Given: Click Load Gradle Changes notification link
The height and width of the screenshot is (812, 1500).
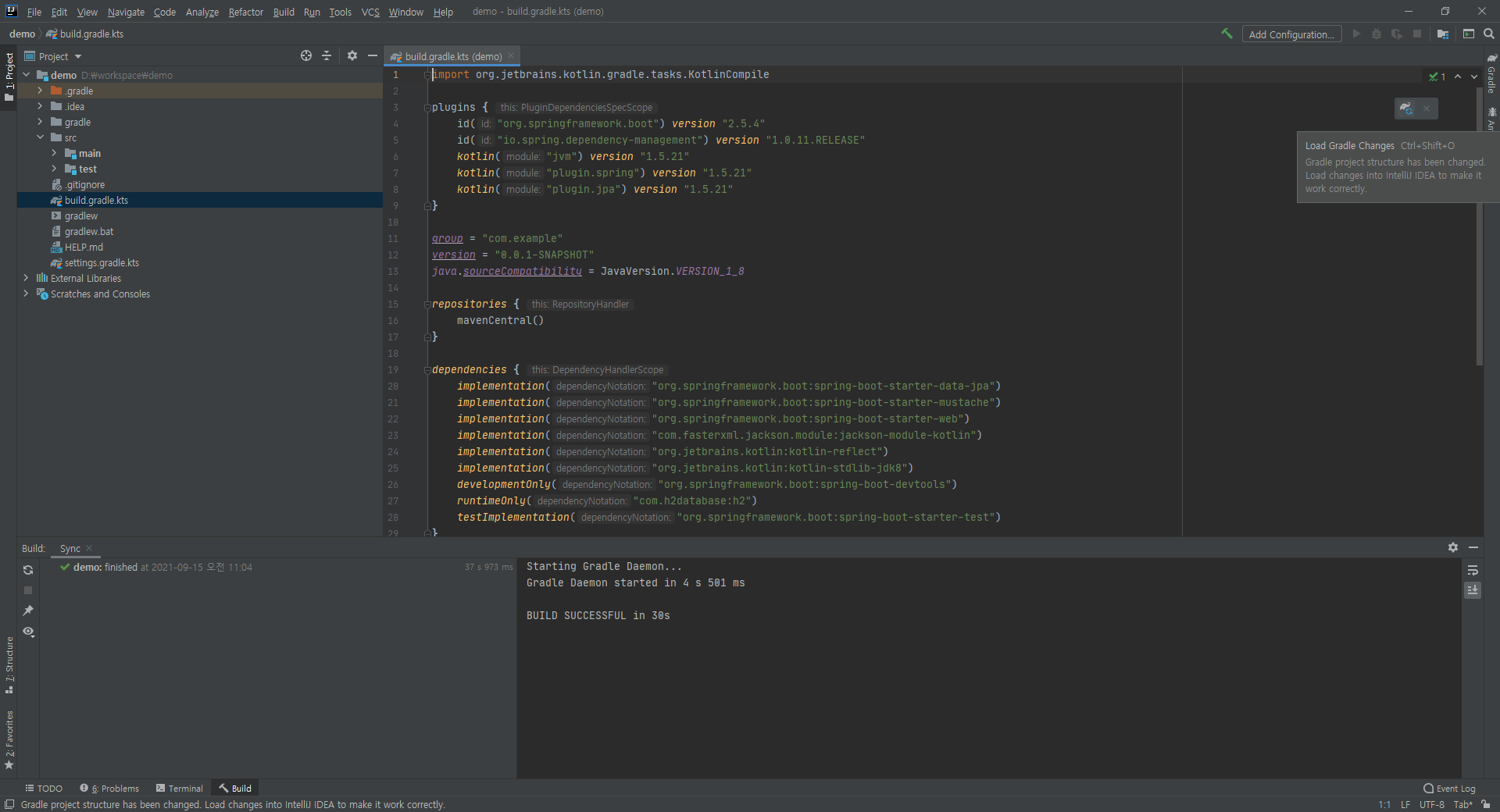Looking at the screenshot, I should (x=1349, y=145).
